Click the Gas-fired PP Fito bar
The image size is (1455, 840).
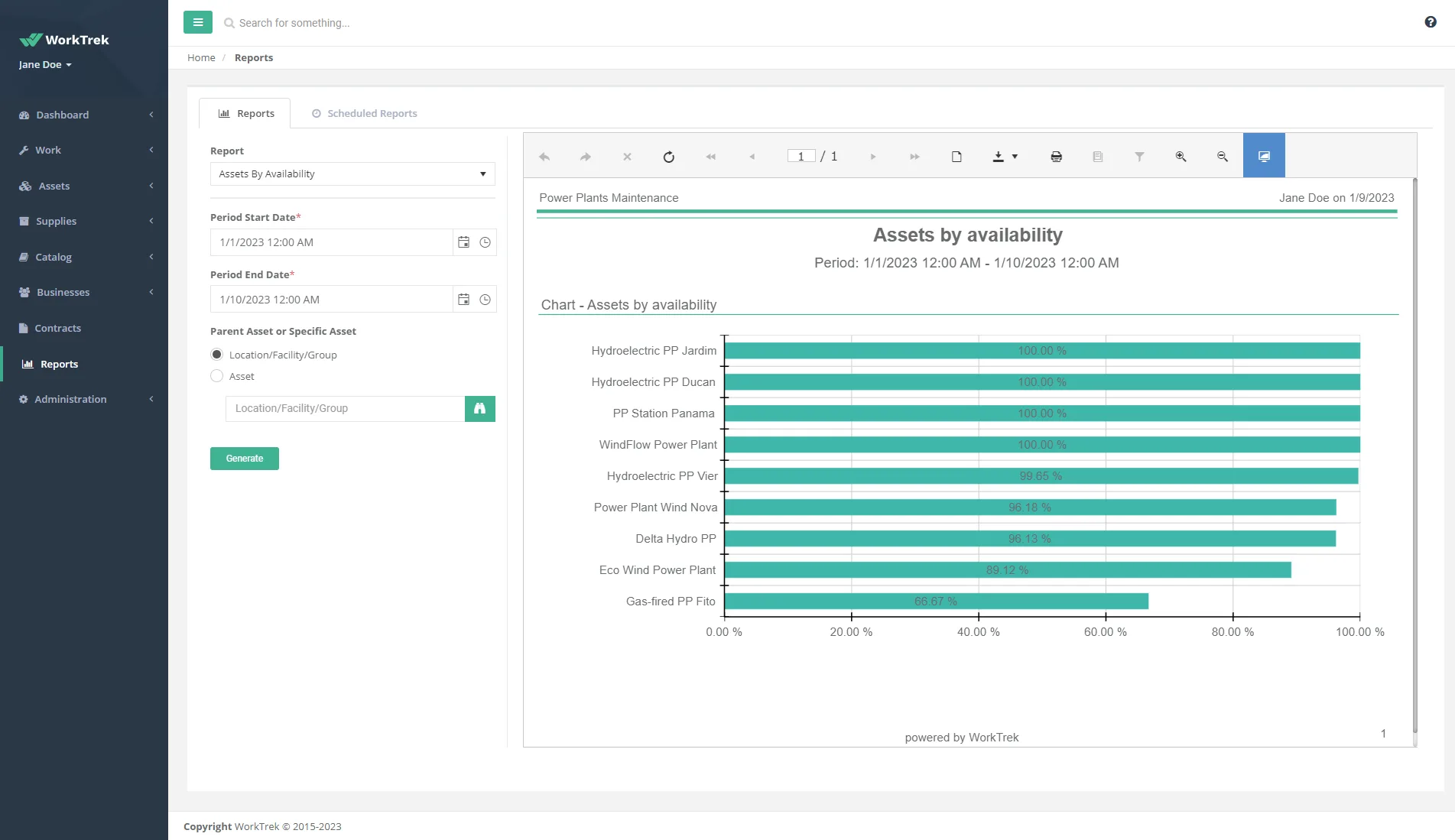coord(937,602)
